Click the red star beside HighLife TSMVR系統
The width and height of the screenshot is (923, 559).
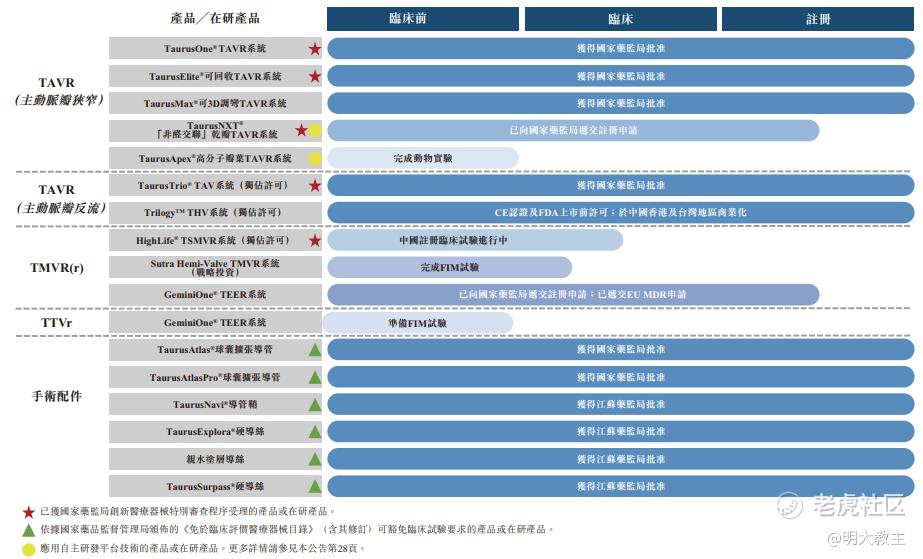tap(315, 241)
